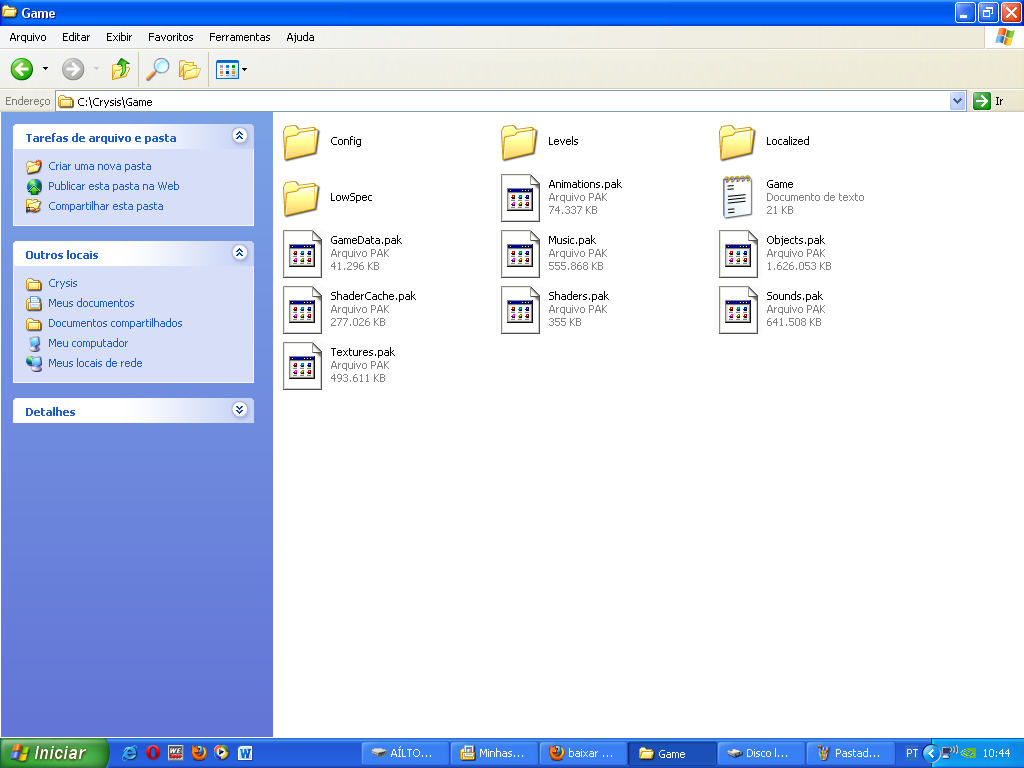Open the Ferramentas menu
Viewport: 1024px width, 768px height.
240,37
